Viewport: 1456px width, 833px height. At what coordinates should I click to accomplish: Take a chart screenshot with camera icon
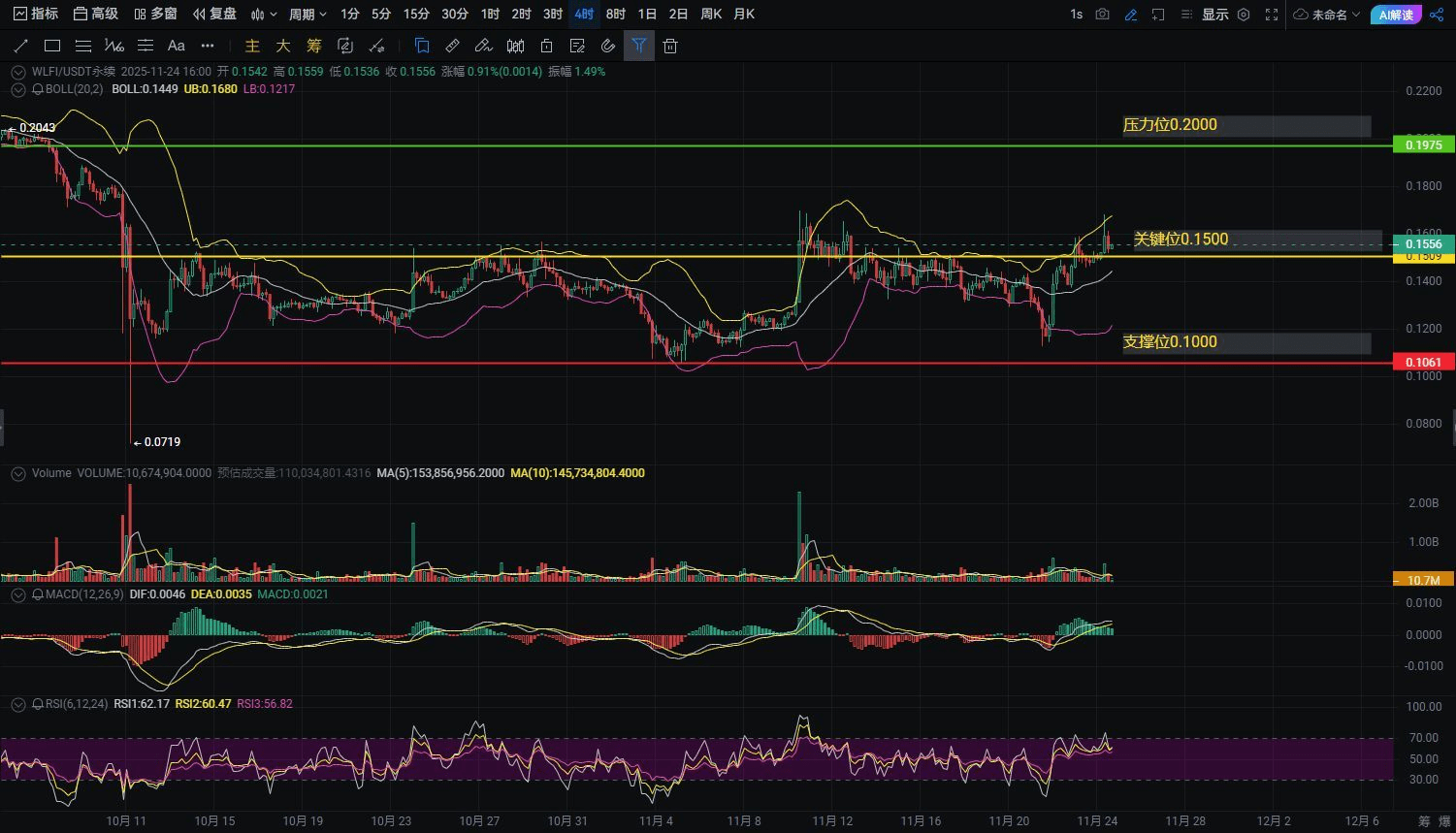point(1102,15)
